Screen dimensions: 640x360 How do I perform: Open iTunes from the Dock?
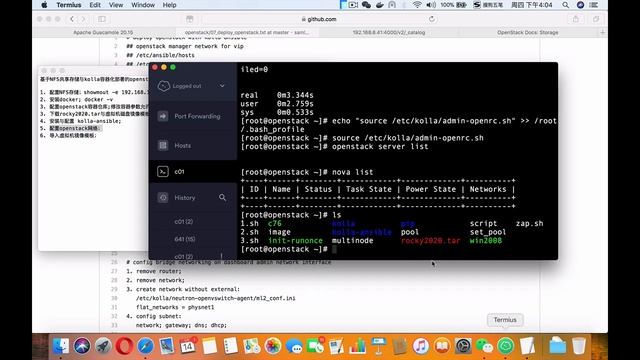point(421,346)
